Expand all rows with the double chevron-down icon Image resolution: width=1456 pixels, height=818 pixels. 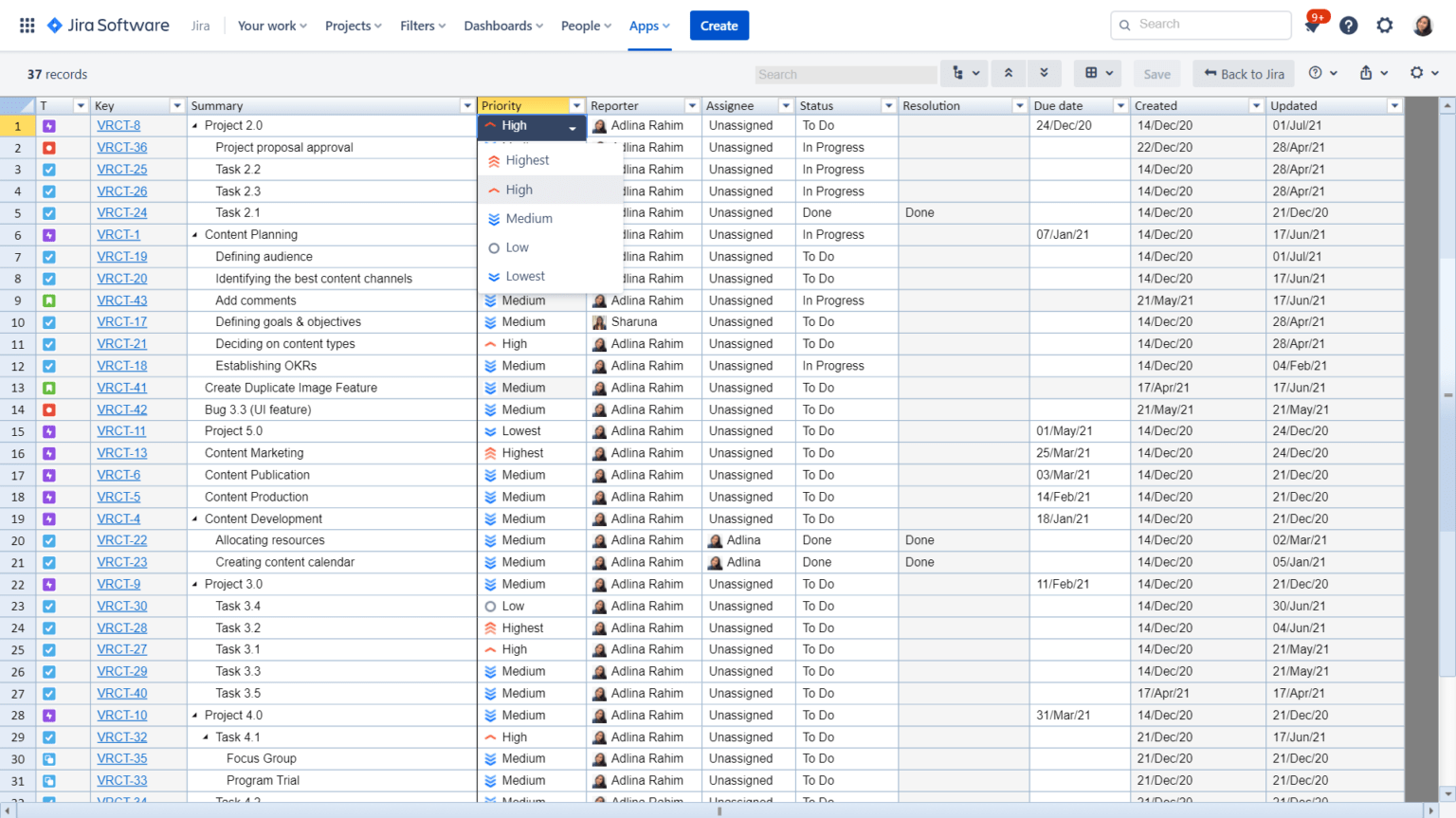tap(1044, 73)
